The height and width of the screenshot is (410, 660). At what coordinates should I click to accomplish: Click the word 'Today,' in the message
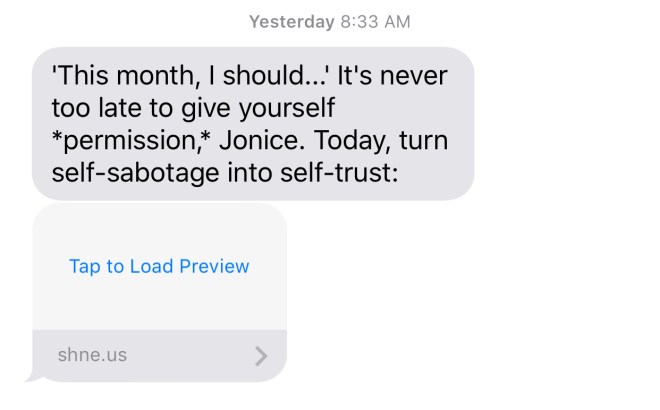pos(353,141)
